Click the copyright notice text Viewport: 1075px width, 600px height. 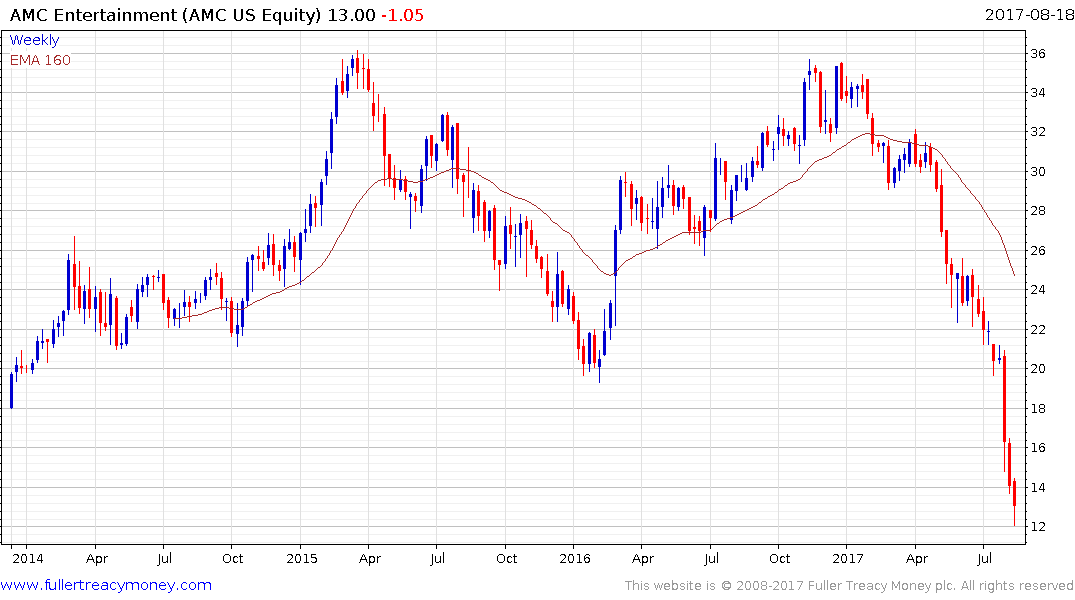(849, 586)
